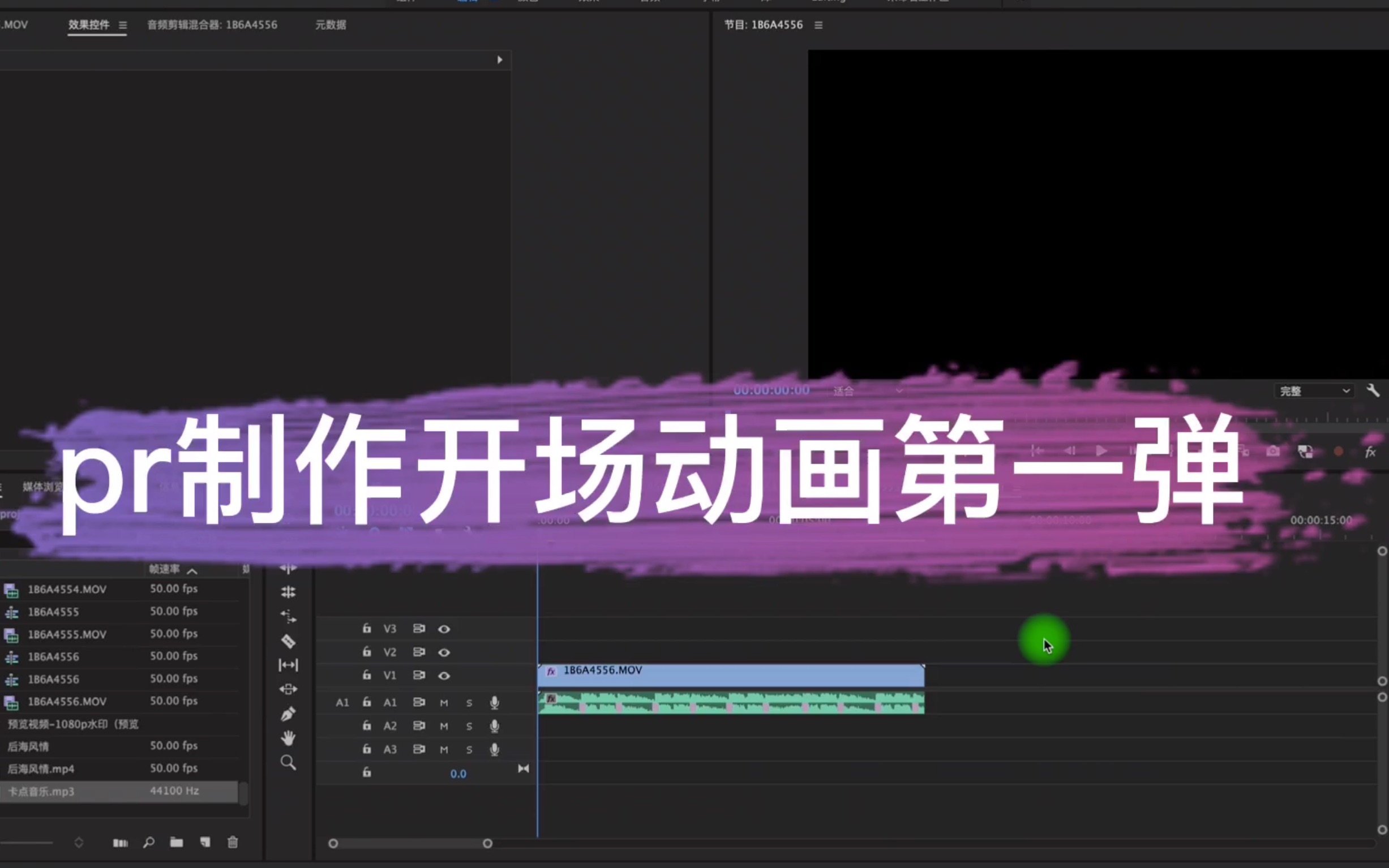
Task: Open the 音频剪辑混合器 tab
Action: click(x=212, y=25)
